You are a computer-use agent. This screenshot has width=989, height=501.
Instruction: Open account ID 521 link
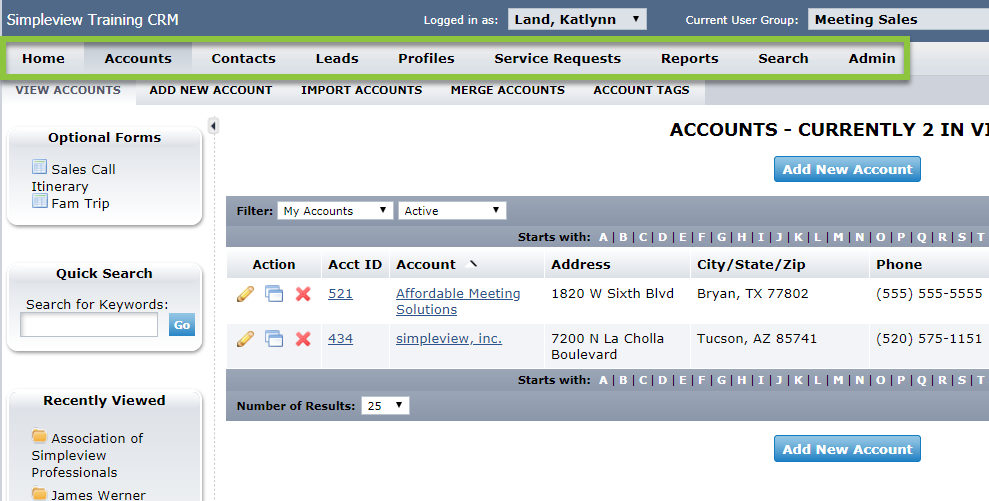tap(340, 293)
